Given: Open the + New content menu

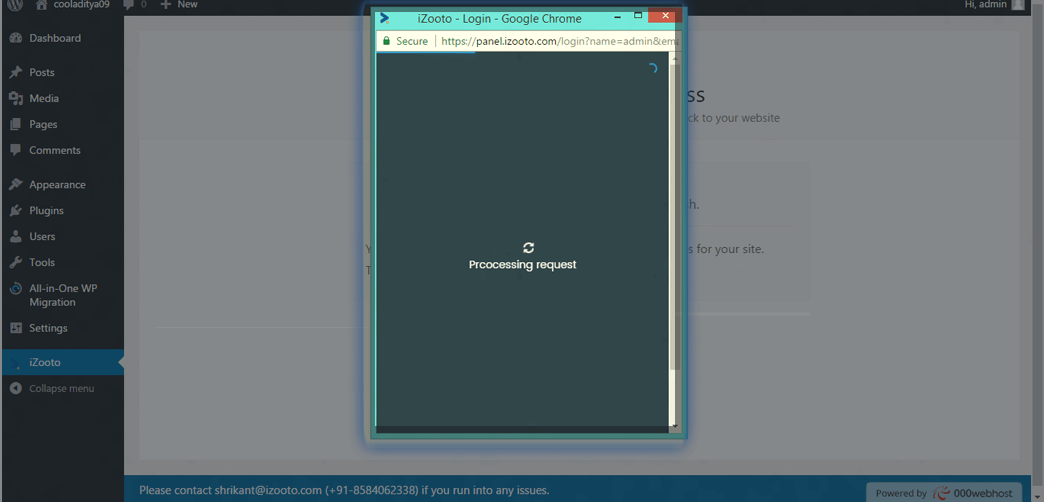Looking at the screenshot, I should [178, 5].
